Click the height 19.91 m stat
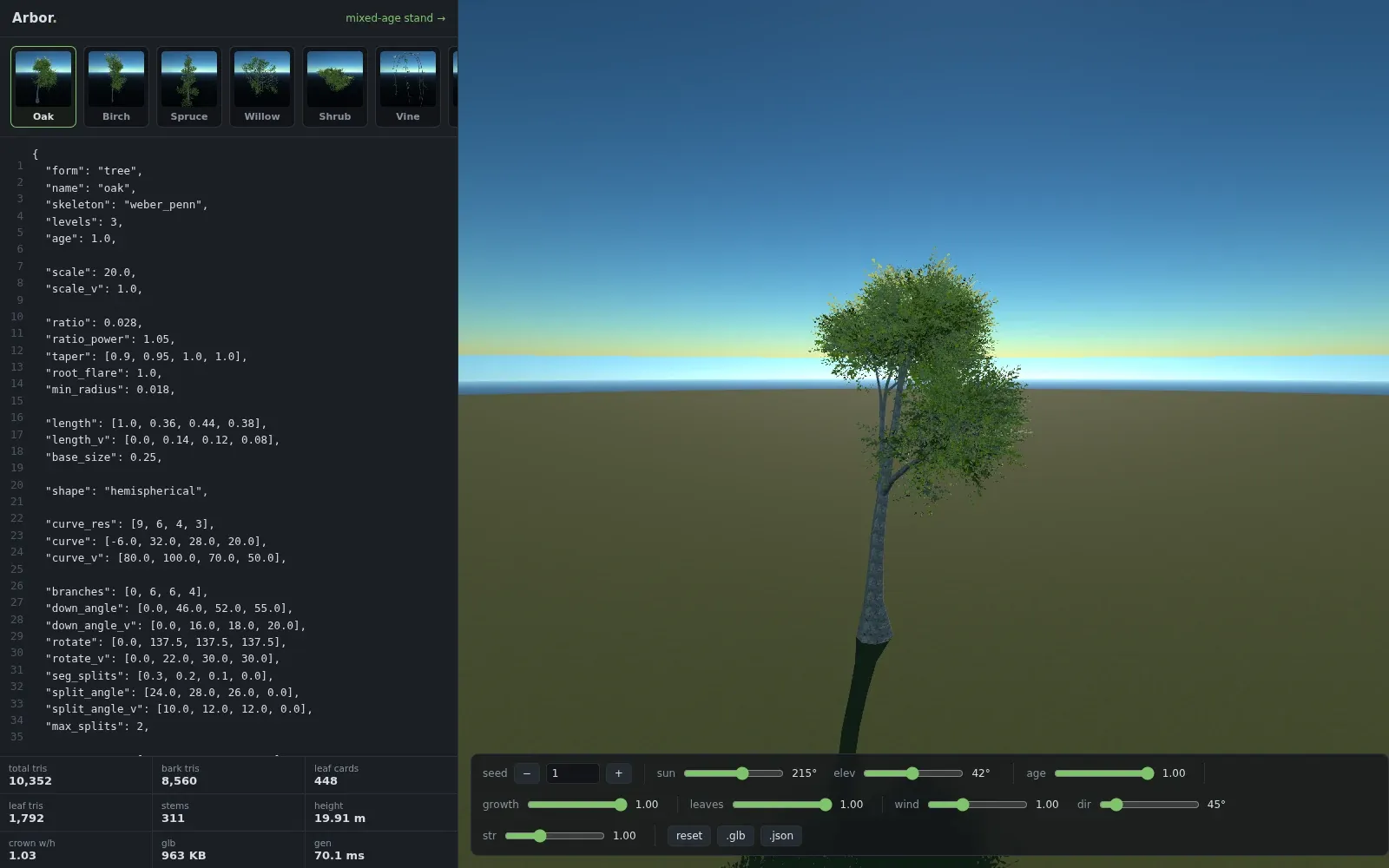 [381, 812]
